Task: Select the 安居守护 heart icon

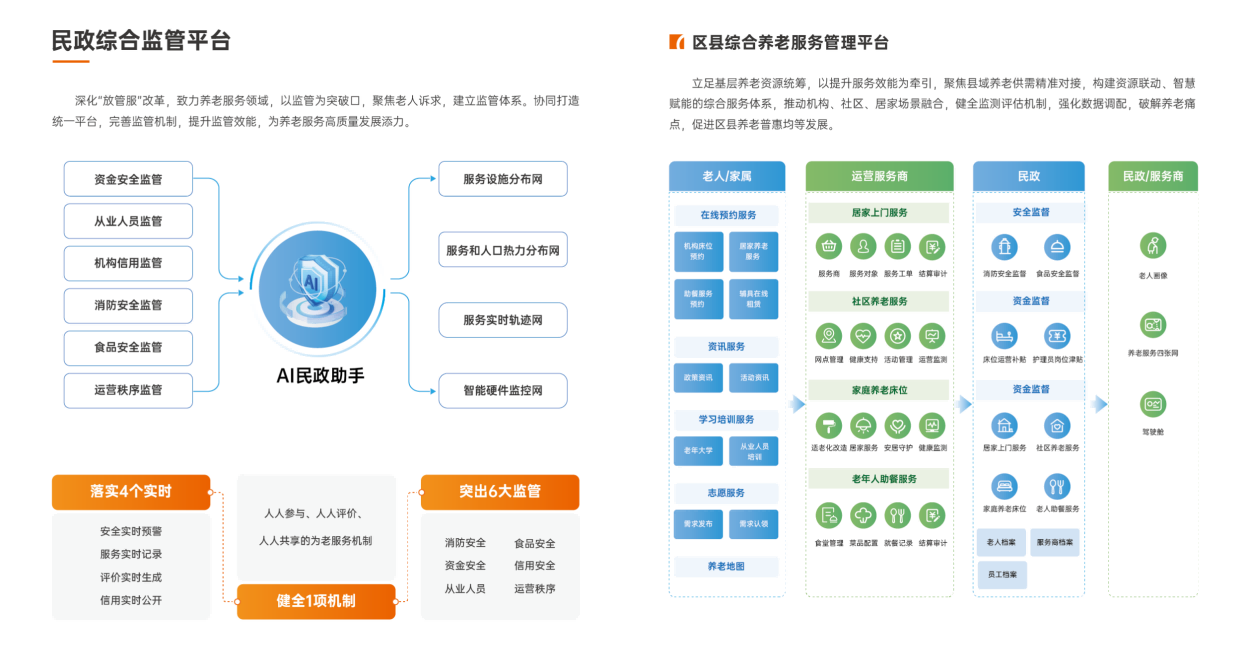Action: tap(898, 425)
